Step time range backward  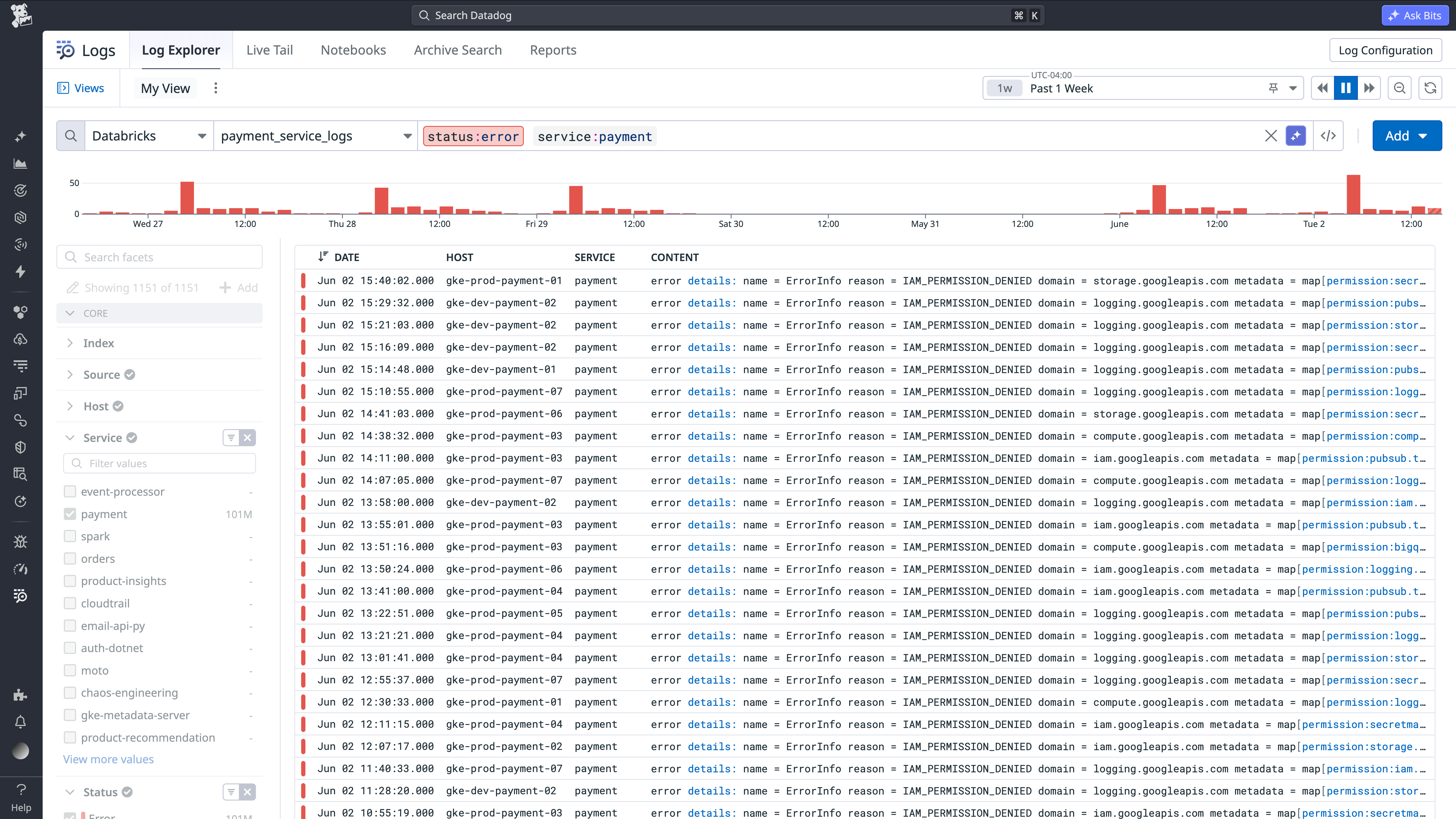(1323, 88)
